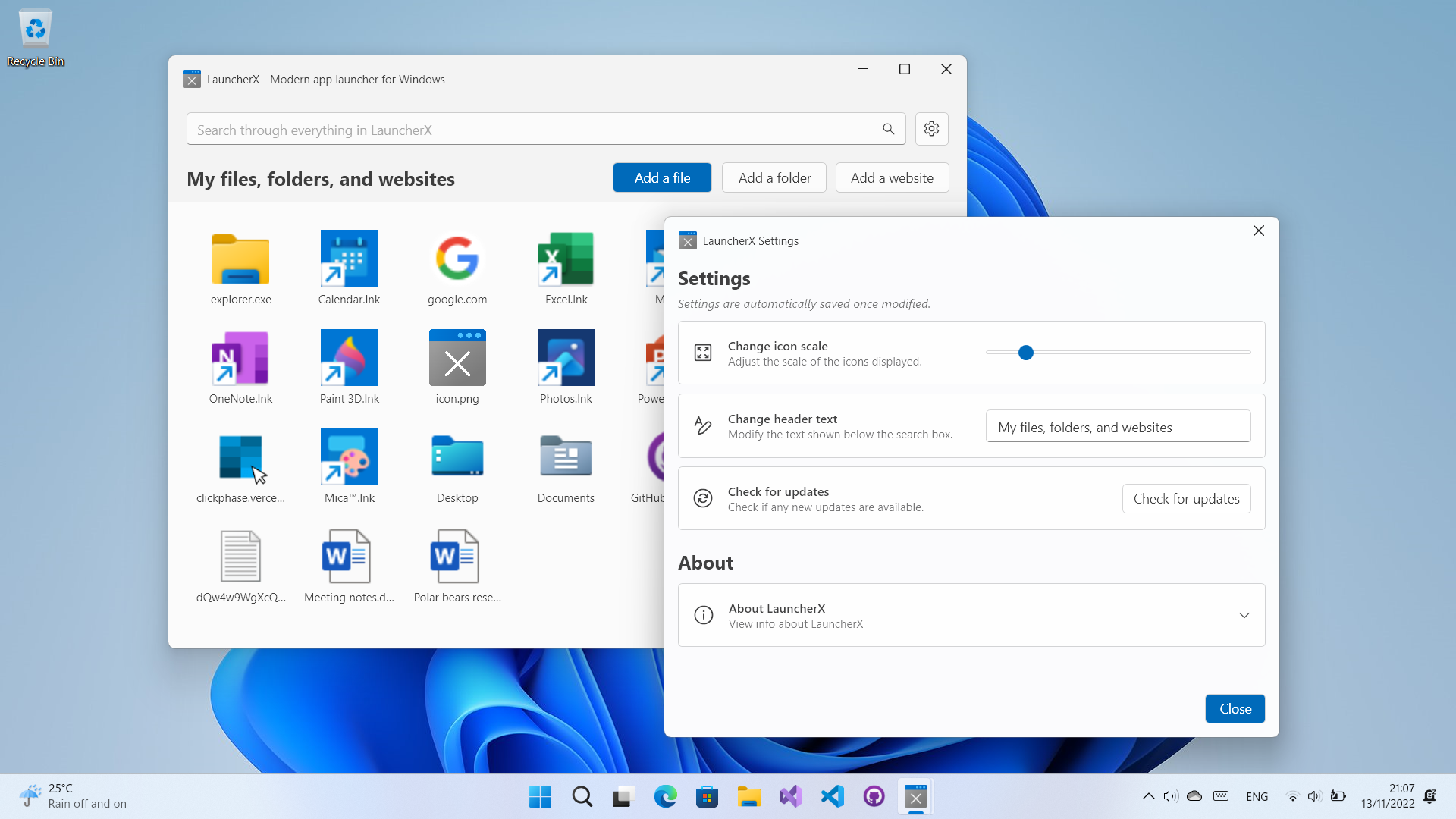Click Close button in Settings dialog
Viewport: 1456px width, 819px height.
(x=1235, y=708)
